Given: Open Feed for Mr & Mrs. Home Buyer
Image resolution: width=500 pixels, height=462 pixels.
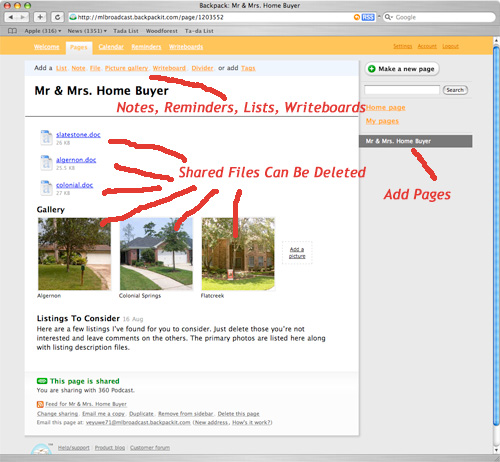Looking at the screenshot, I should [86, 404].
